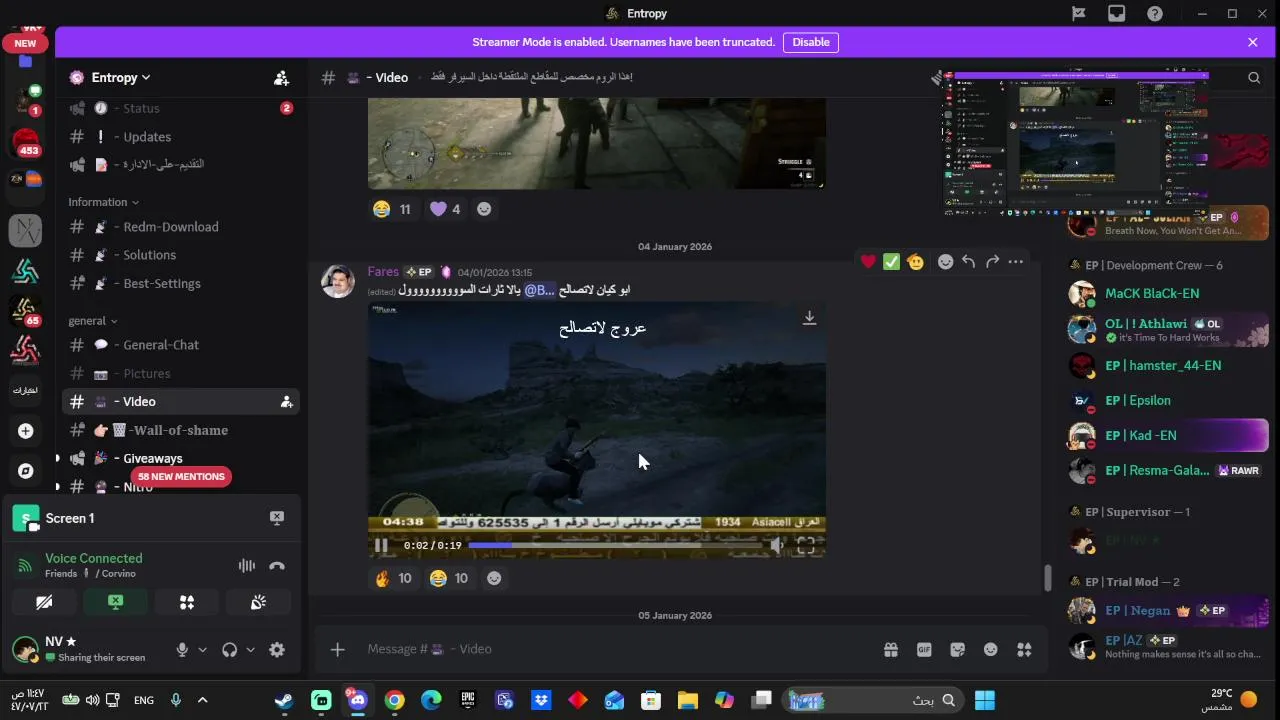Open microphone input options arrow
The width and height of the screenshot is (1280, 720).
coord(202,650)
